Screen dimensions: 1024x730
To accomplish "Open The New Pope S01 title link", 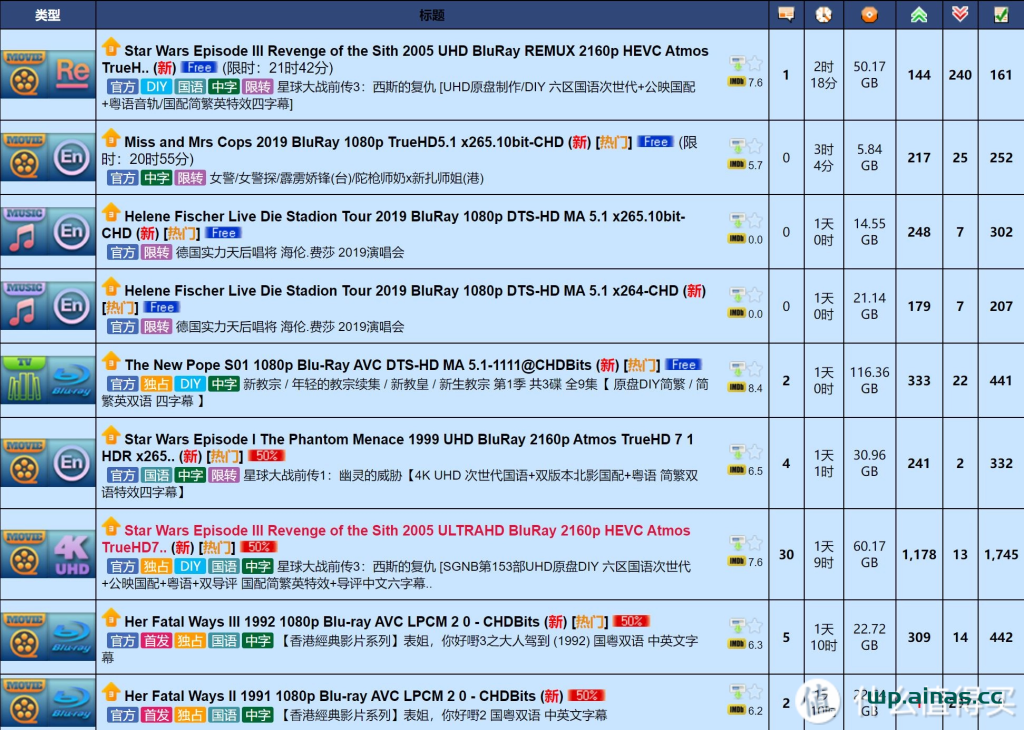I will (x=358, y=364).
